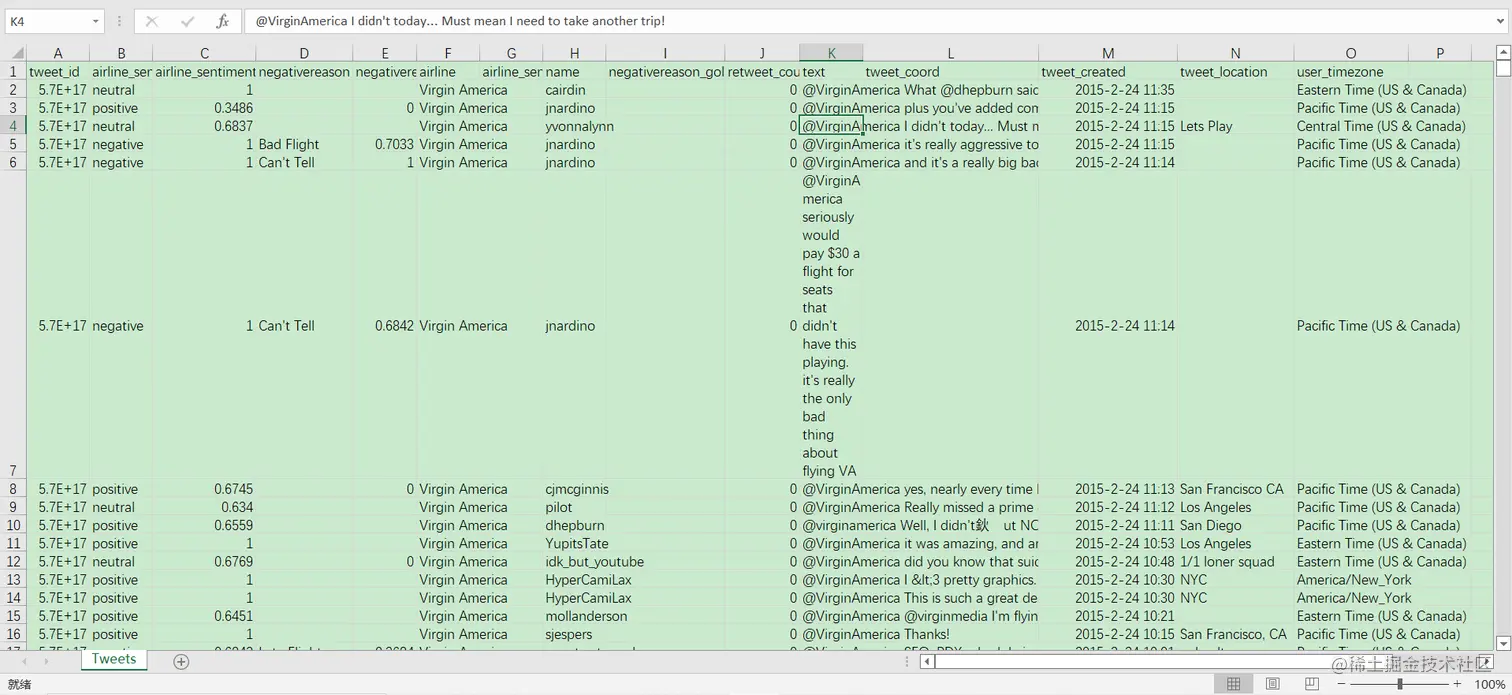Select the Lets Play location cell
The image size is (1512, 695).
[x=1235, y=126]
